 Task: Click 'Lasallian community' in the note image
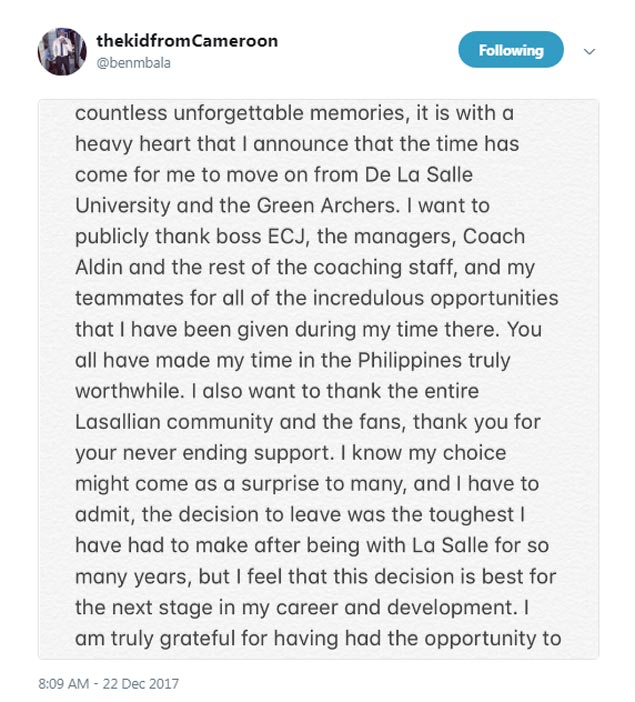(174, 422)
